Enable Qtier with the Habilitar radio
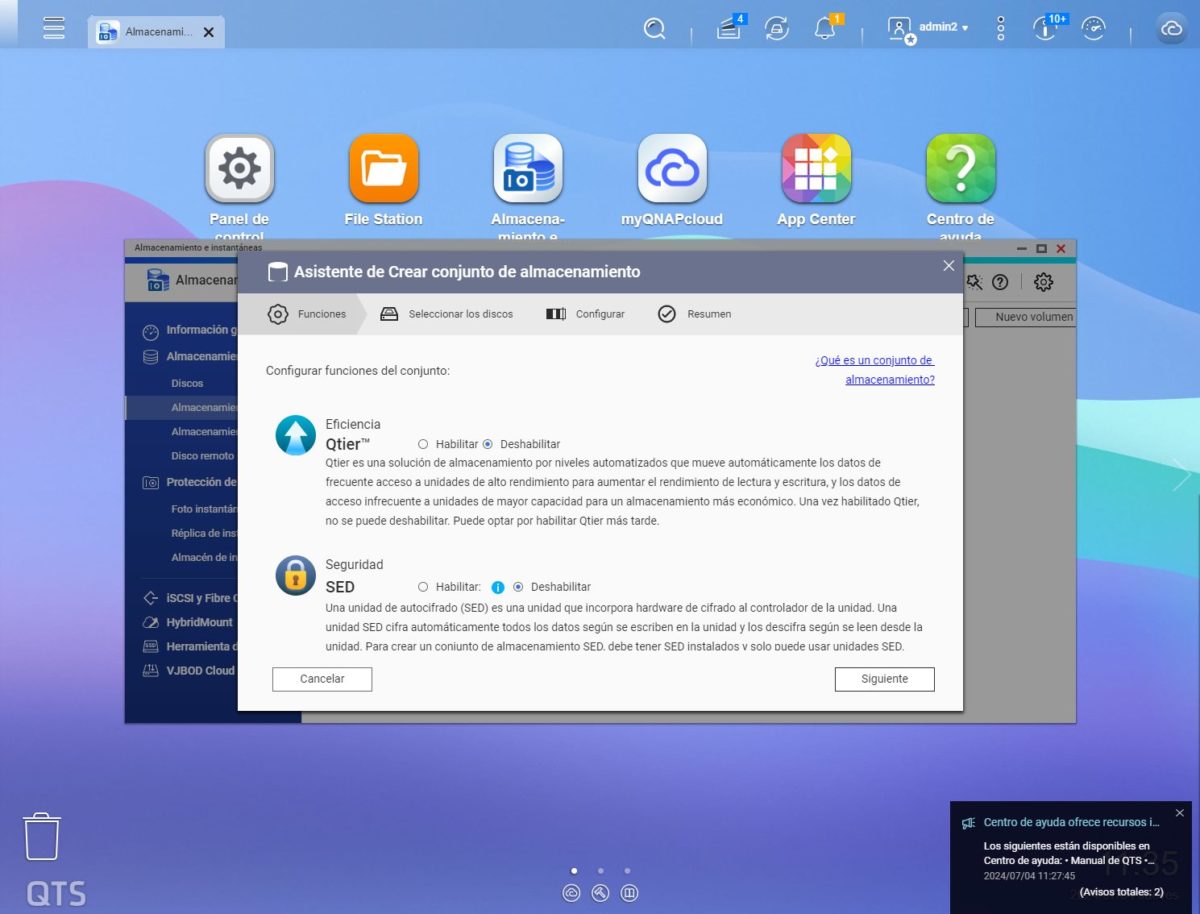This screenshot has width=1200, height=914. (423, 444)
